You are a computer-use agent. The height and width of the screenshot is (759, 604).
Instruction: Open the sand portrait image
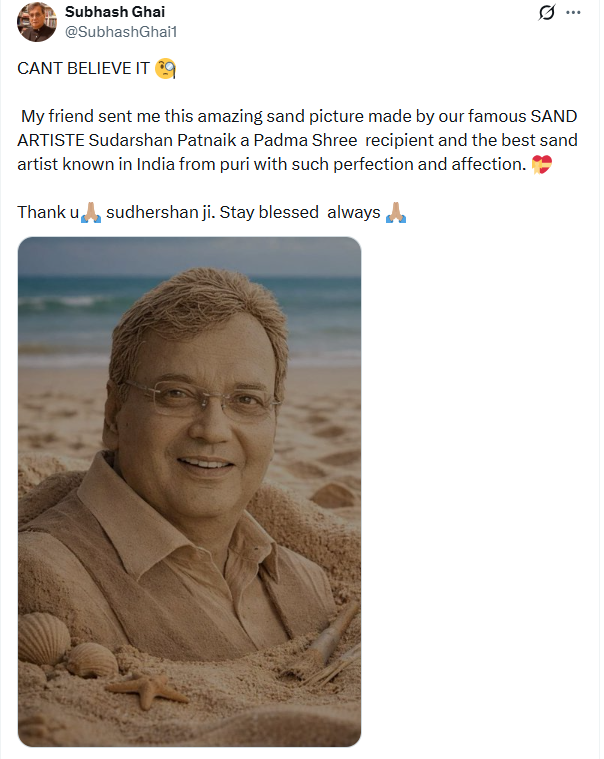pyautogui.click(x=189, y=492)
